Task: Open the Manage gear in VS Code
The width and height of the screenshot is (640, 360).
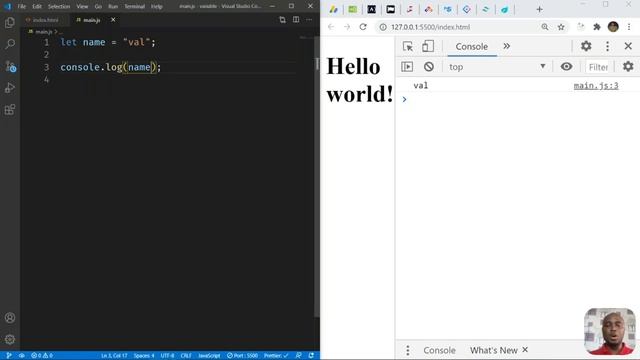Action: 10,339
